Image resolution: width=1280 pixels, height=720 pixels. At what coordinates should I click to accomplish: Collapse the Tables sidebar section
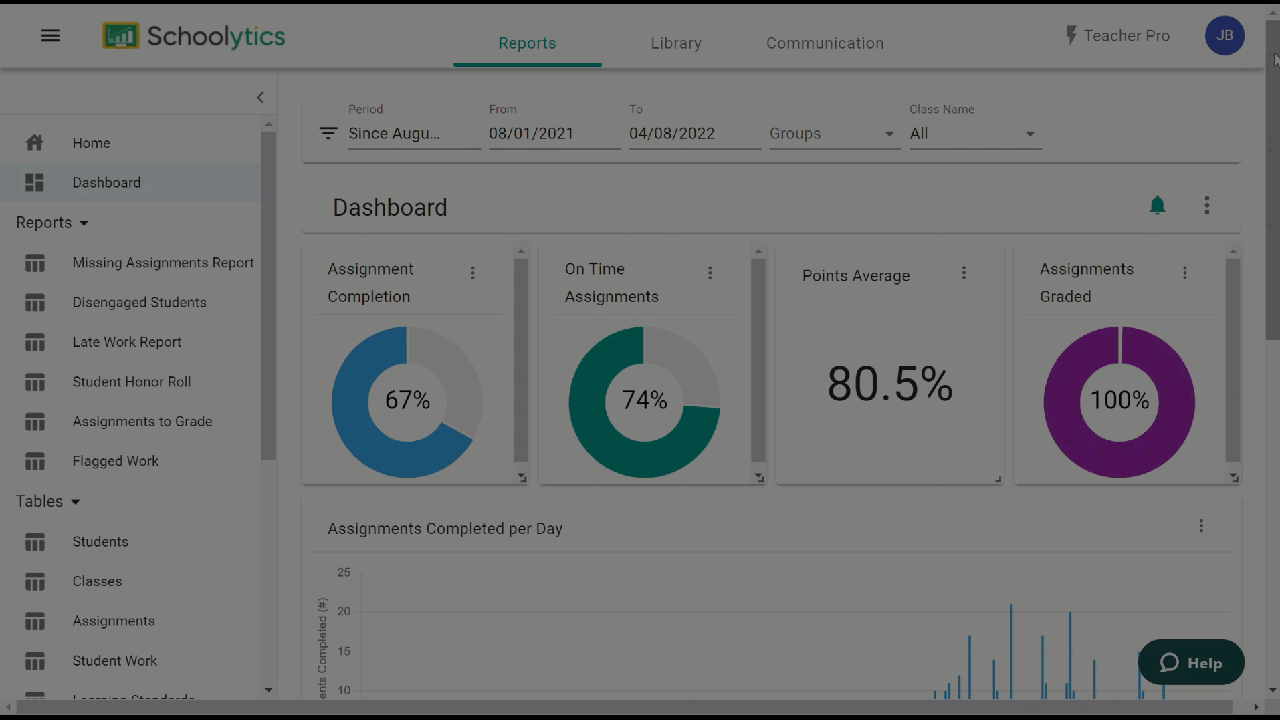(48, 502)
